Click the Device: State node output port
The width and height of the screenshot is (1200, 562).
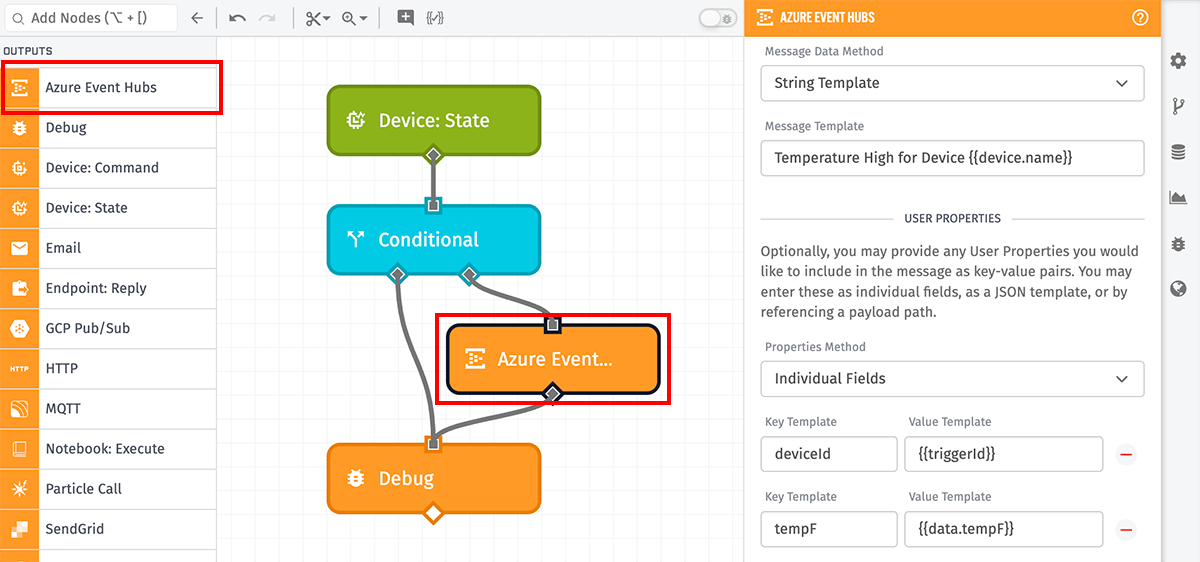click(x=433, y=155)
